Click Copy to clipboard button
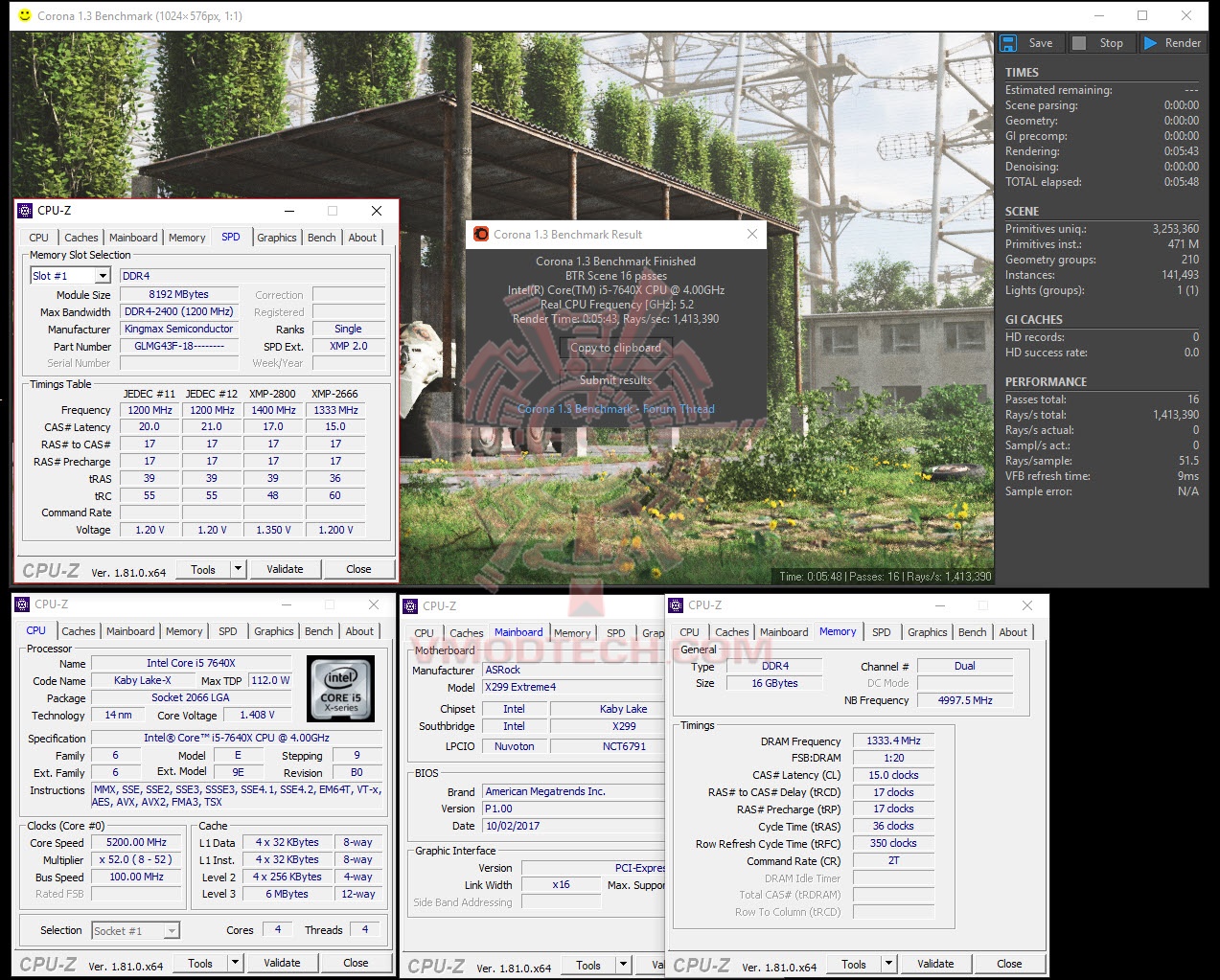 pyautogui.click(x=615, y=348)
